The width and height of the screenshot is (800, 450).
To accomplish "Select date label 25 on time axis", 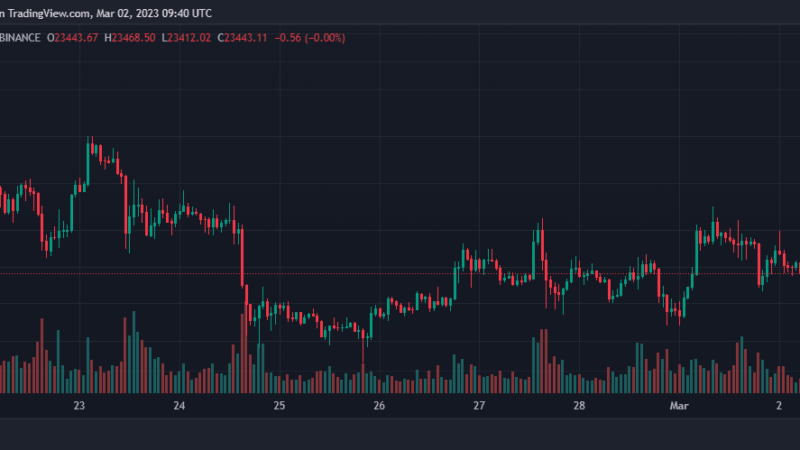I will (x=279, y=406).
